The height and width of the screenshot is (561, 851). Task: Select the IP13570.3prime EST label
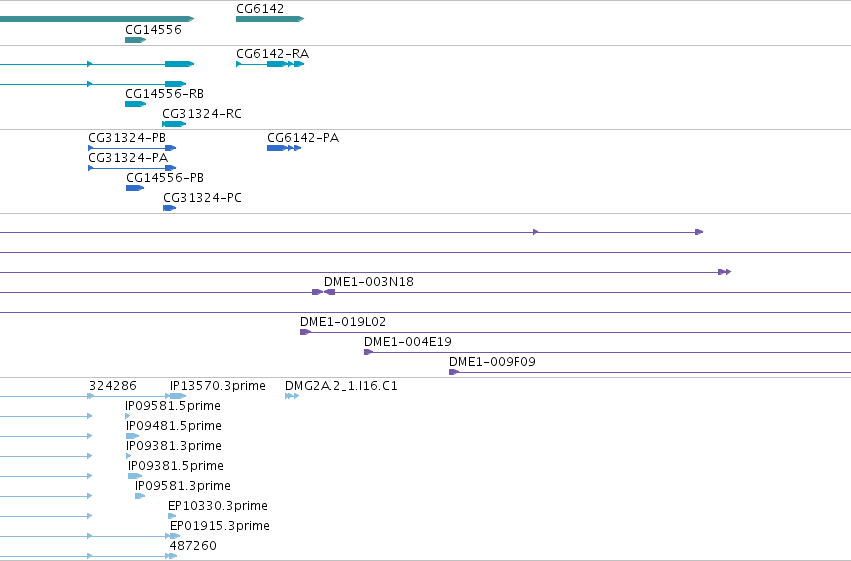218,386
